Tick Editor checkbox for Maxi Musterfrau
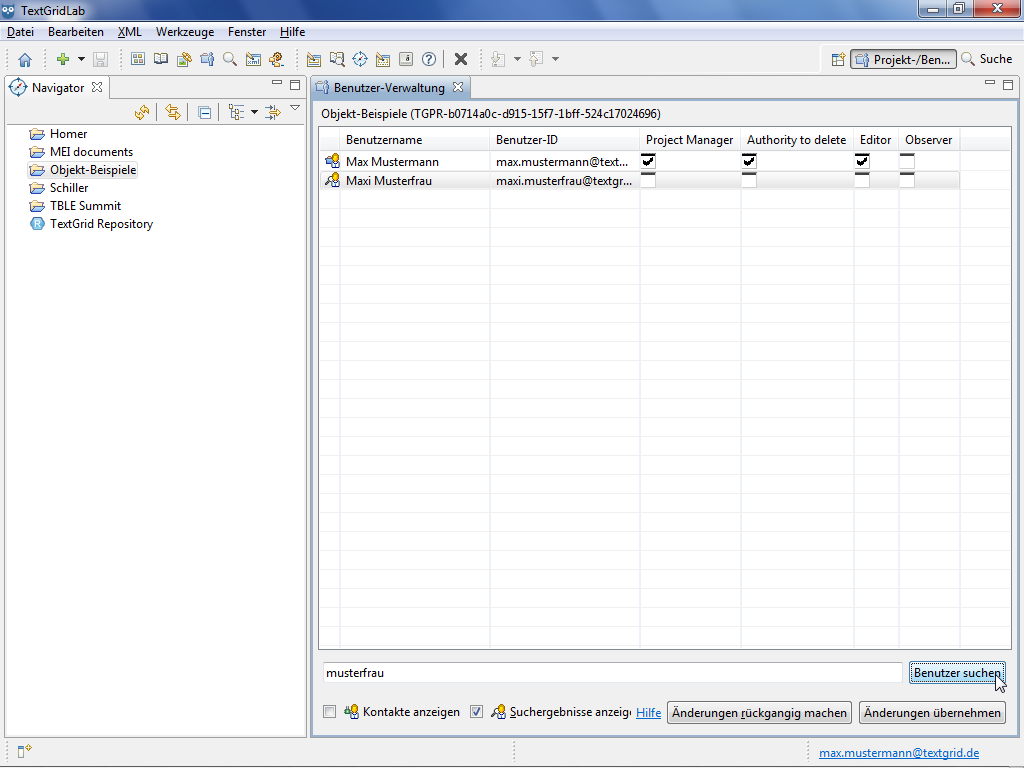The width and height of the screenshot is (1024, 768). pos(862,181)
